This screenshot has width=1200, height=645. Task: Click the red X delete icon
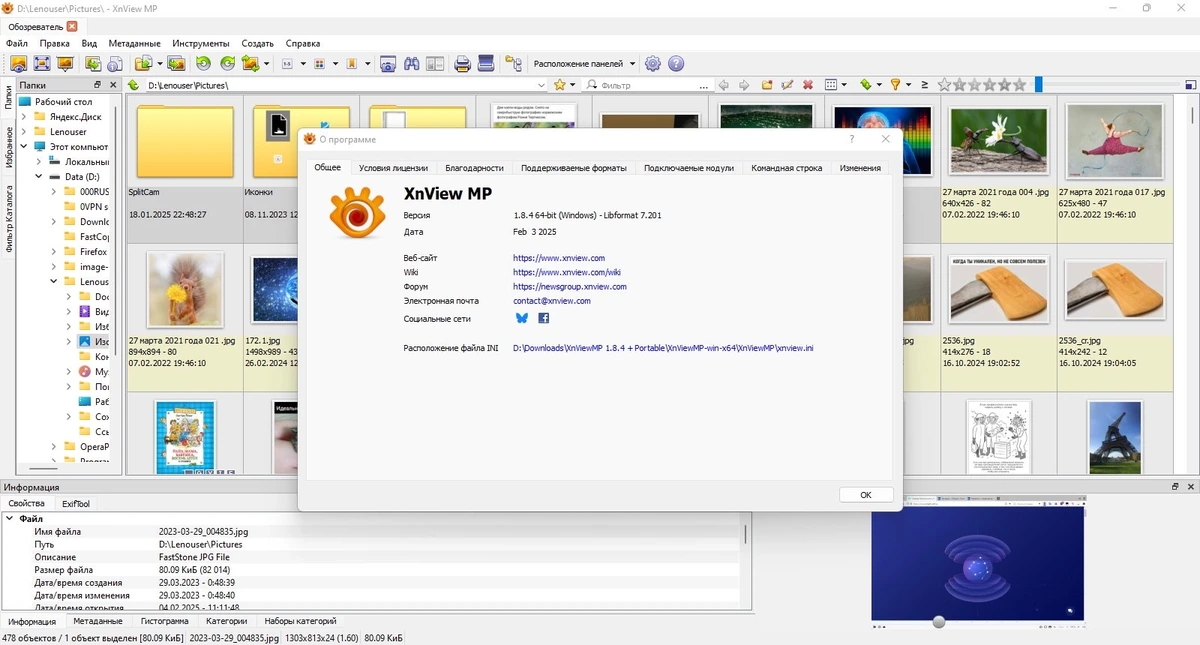click(x=807, y=85)
